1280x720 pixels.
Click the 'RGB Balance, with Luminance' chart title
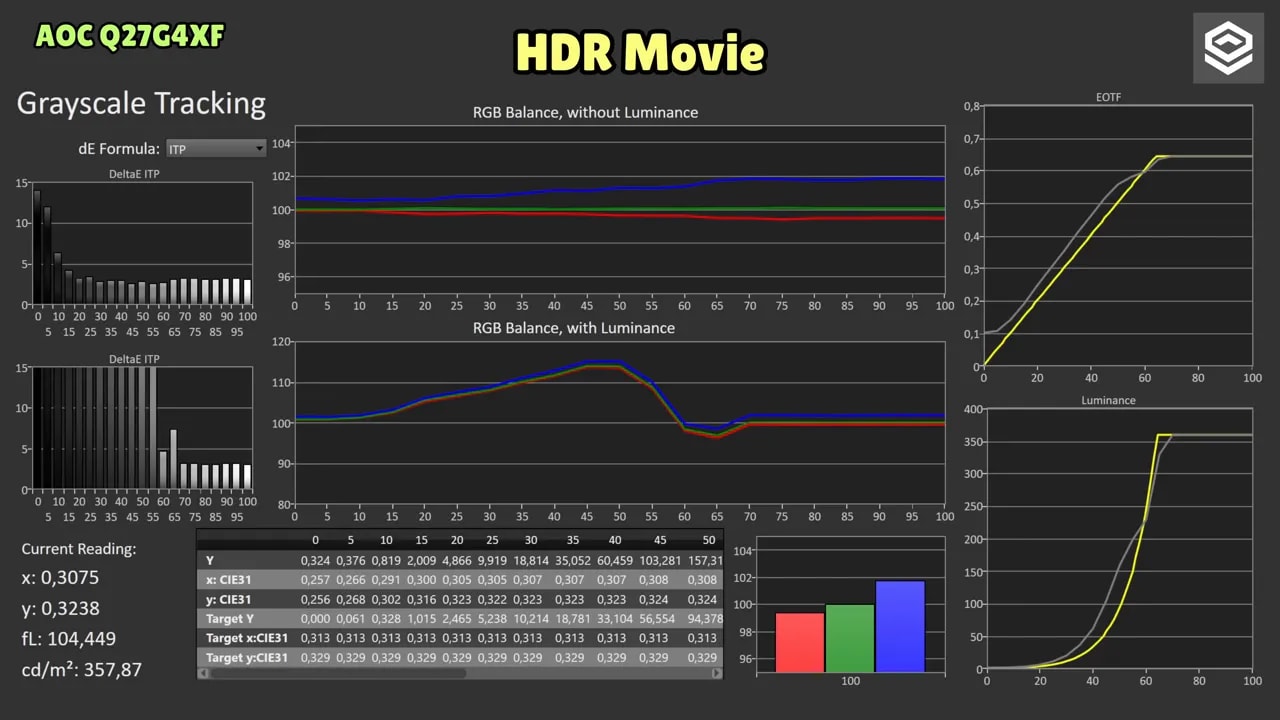tap(574, 328)
